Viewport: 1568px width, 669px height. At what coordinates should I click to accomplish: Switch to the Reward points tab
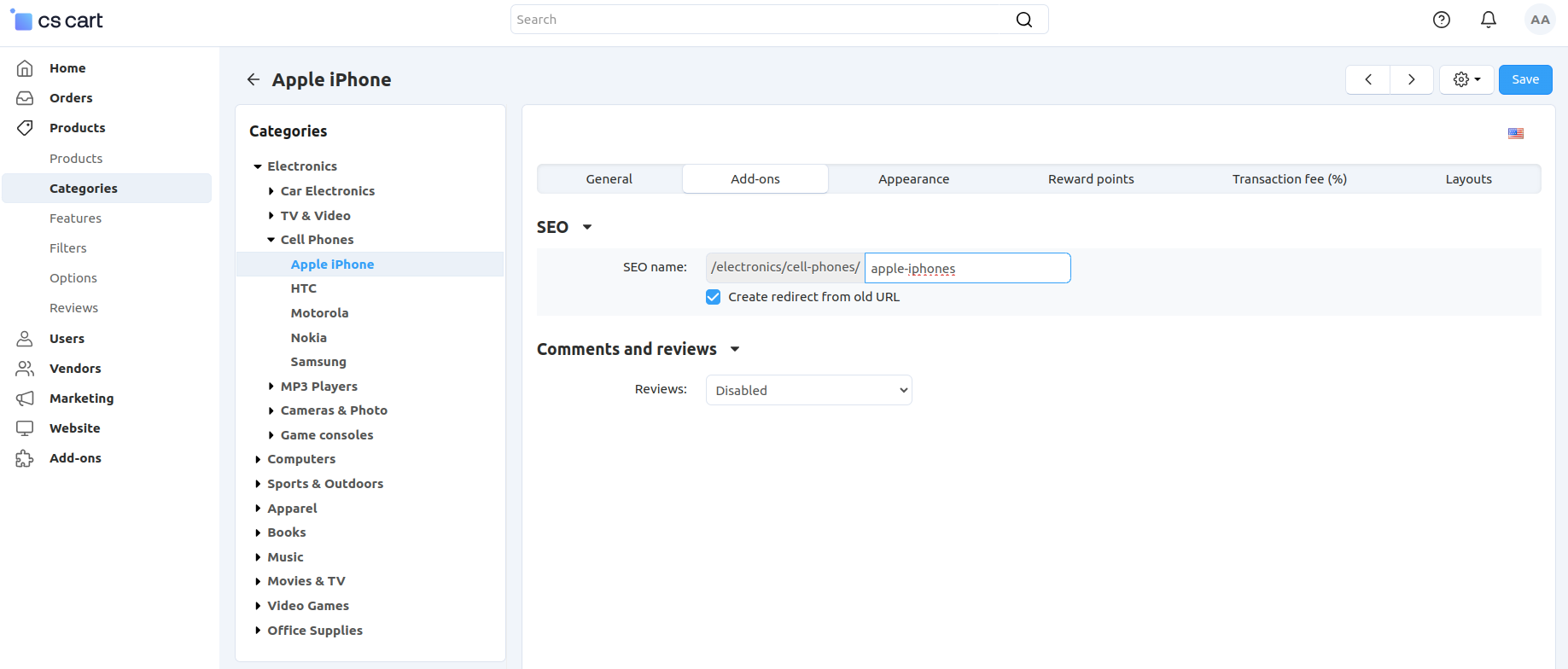coord(1091,179)
